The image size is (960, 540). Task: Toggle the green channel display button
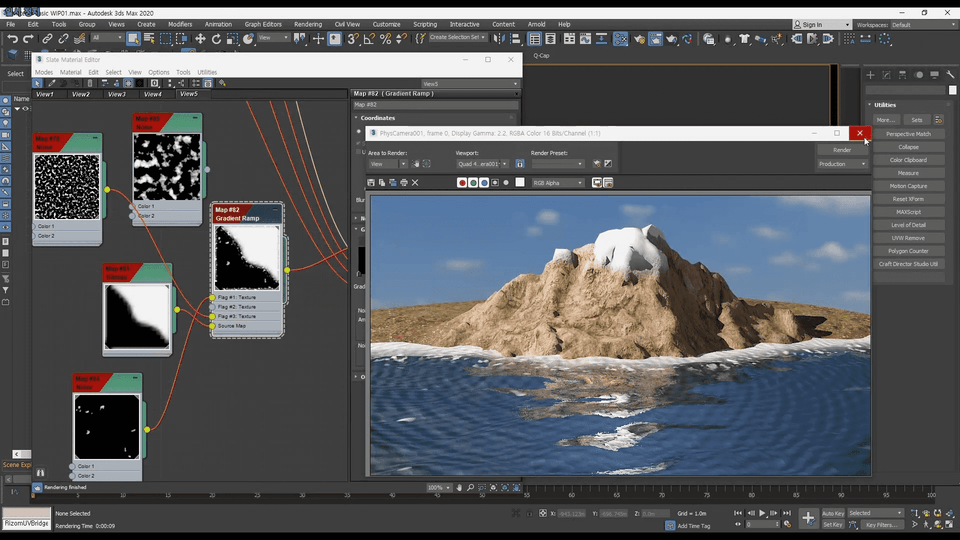[x=473, y=183]
